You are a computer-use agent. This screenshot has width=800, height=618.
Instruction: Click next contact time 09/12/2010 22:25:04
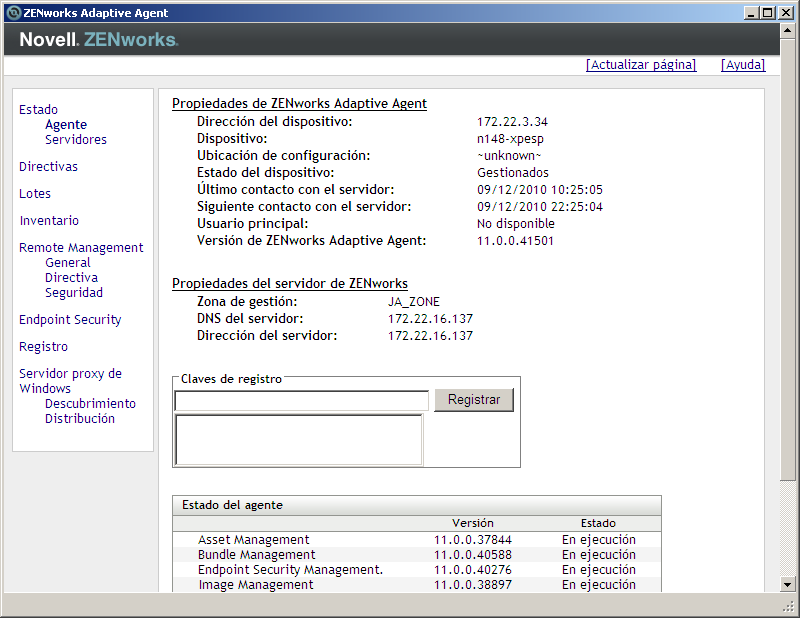click(540, 207)
